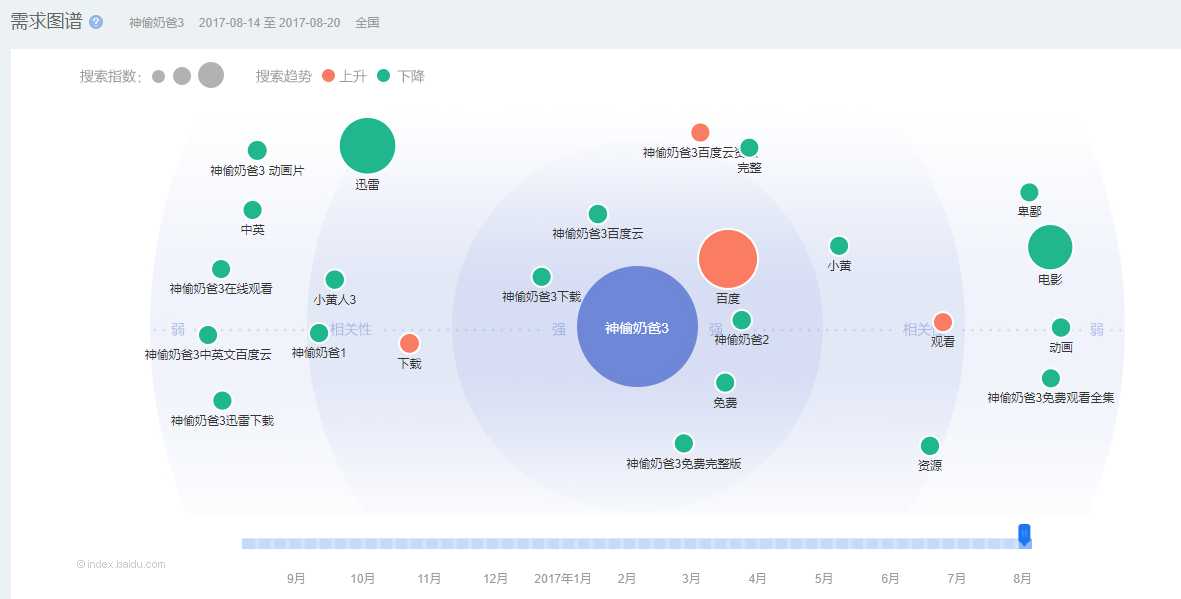Click the 卑鄙 keyword bubble
Screen dimensions: 1181x599
point(1029,192)
